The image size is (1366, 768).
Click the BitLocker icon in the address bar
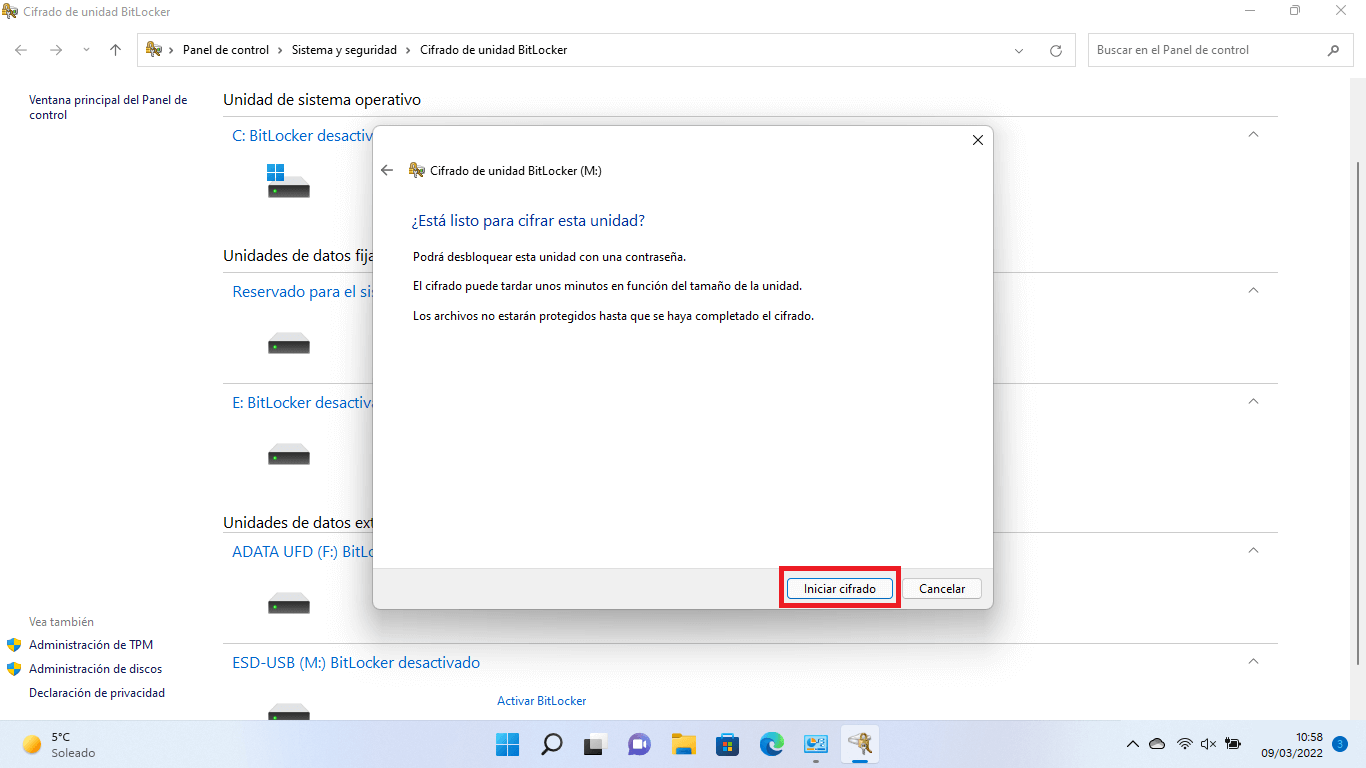click(154, 50)
